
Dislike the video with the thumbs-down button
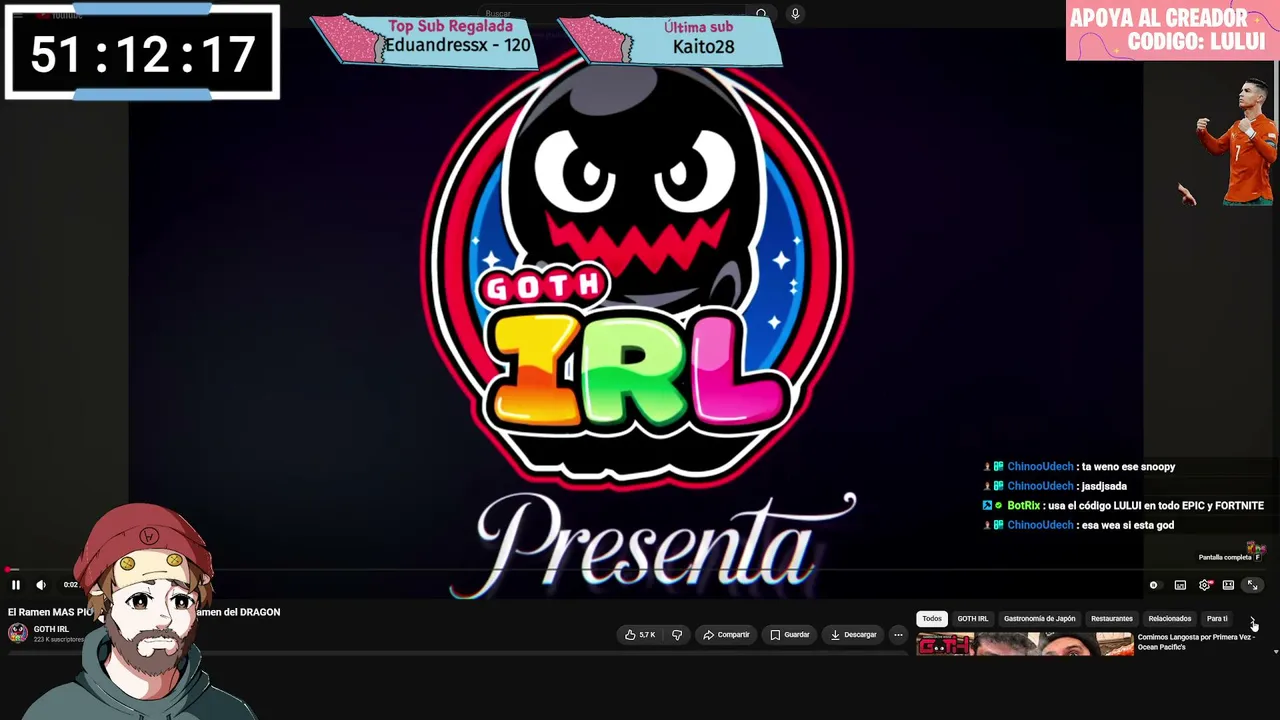pyautogui.click(x=677, y=635)
